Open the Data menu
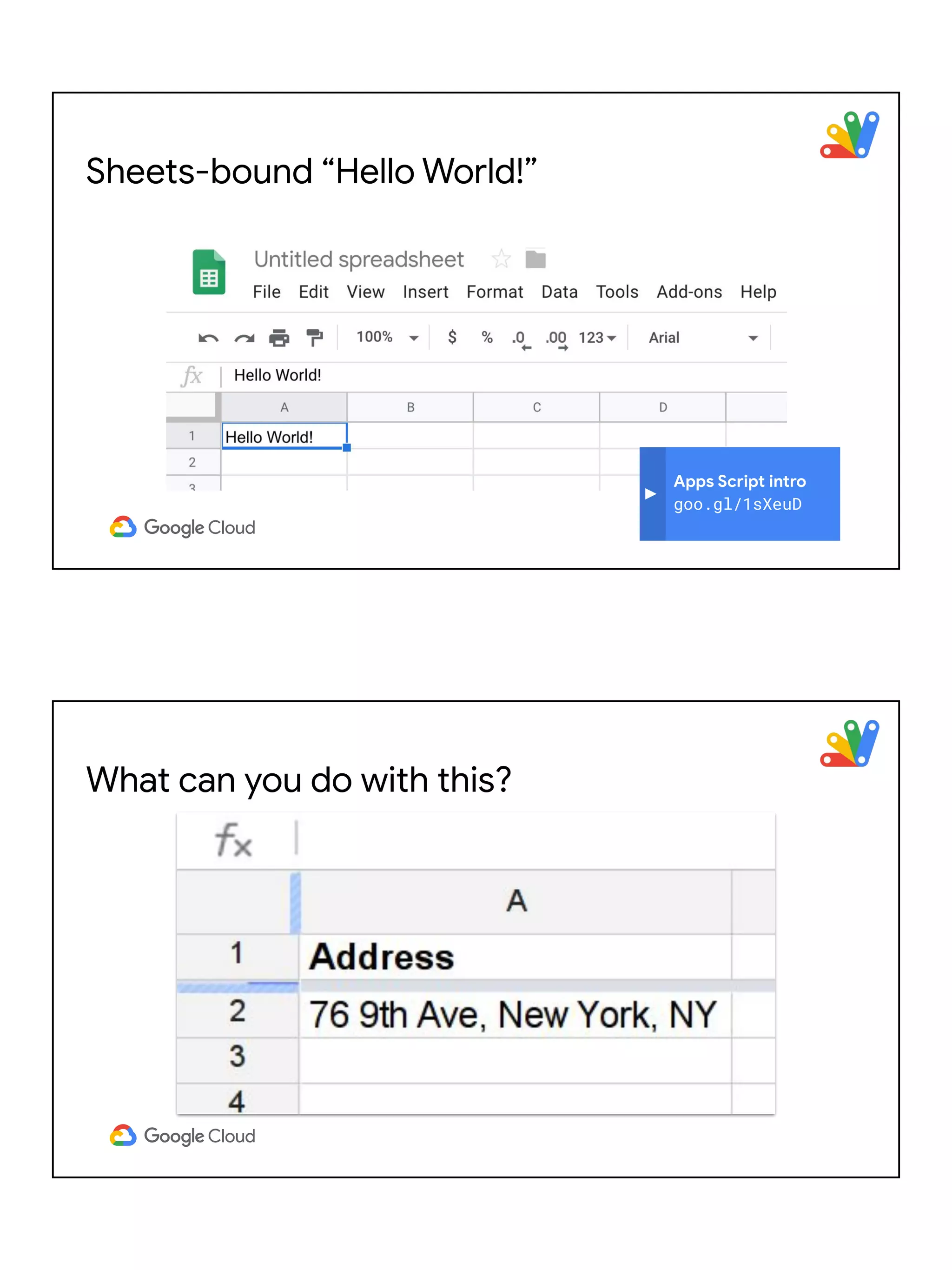This screenshot has height=1270, width=952. pyautogui.click(x=560, y=292)
